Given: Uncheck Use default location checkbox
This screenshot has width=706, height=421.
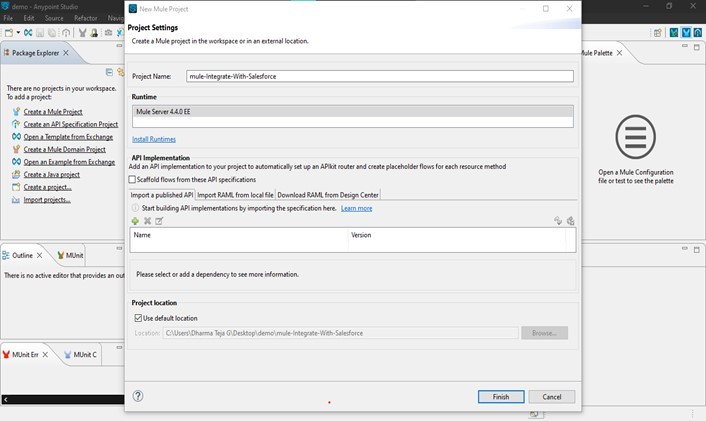Looking at the screenshot, I should (138, 318).
